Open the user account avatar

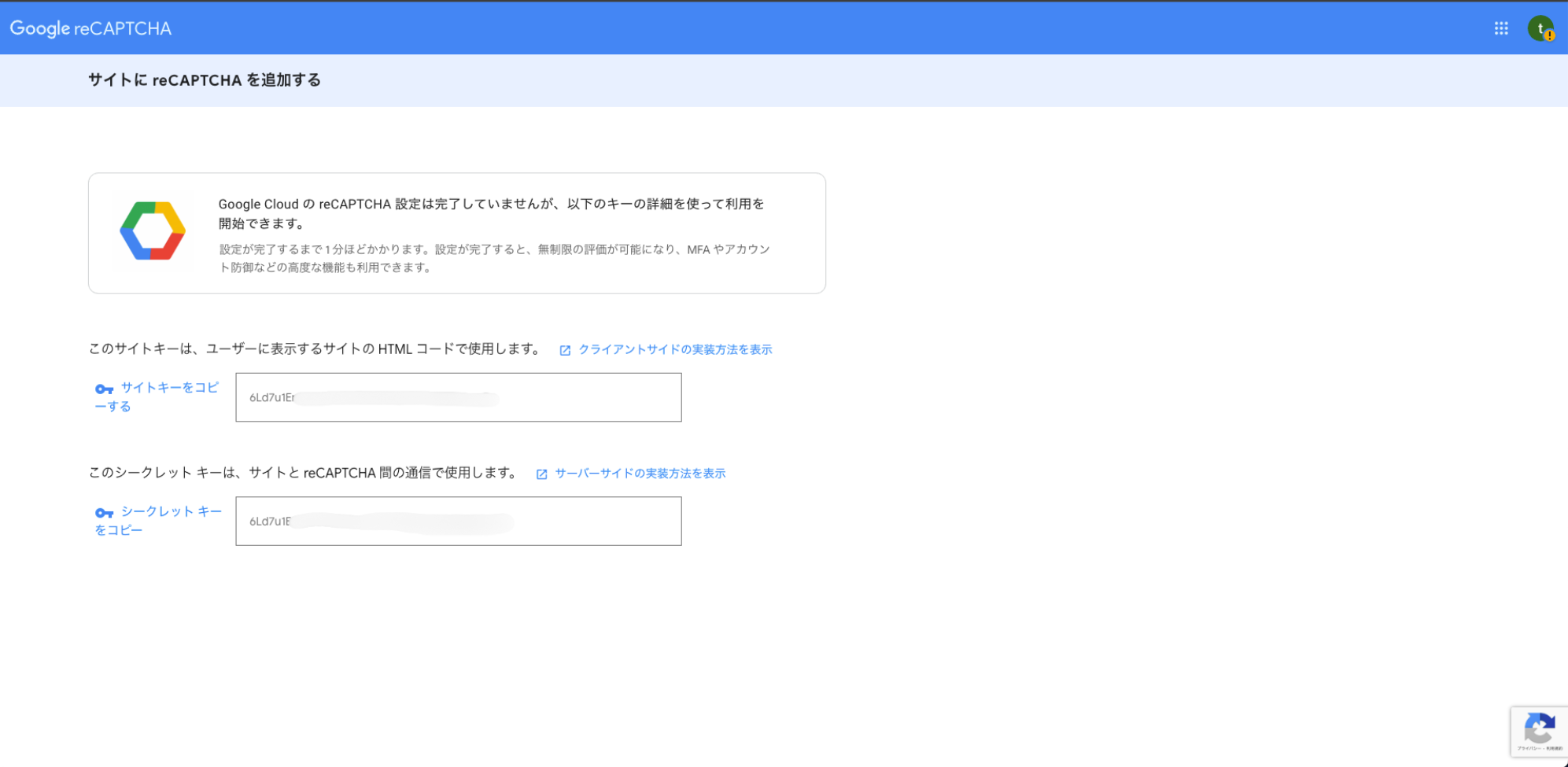click(1540, 28)
